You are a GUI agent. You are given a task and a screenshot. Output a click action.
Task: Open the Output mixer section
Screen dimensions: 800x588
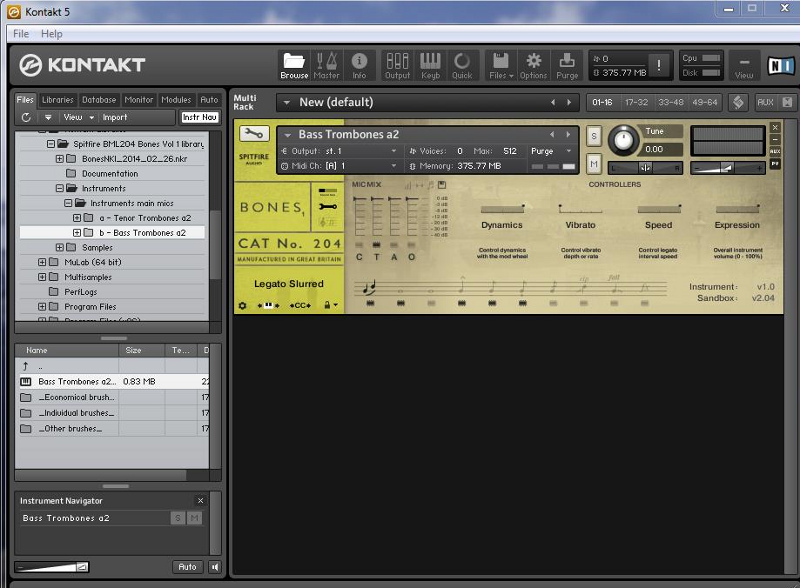(397, 65)
